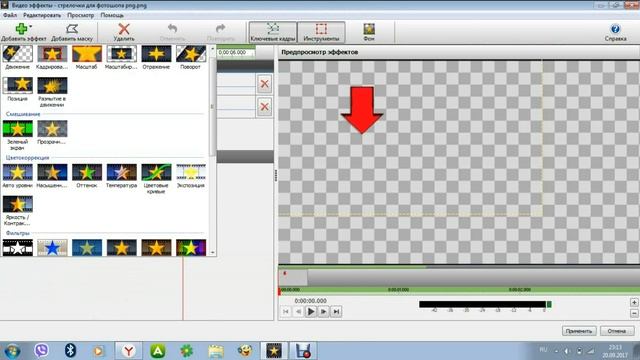Pick the Оттенок effect
This screenshot has height=360, width=640.
pos(87,176)
